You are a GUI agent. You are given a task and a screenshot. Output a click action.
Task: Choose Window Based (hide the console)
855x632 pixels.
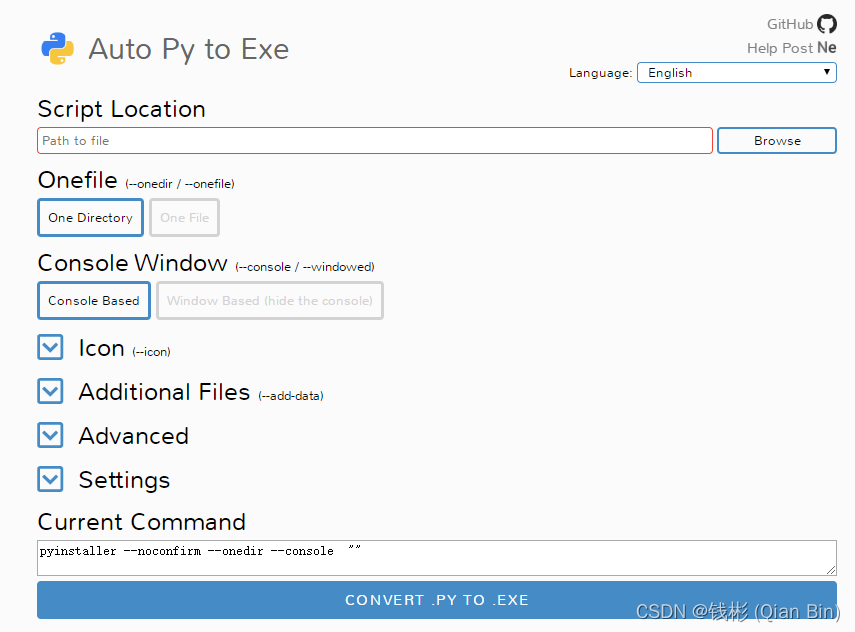270,300
